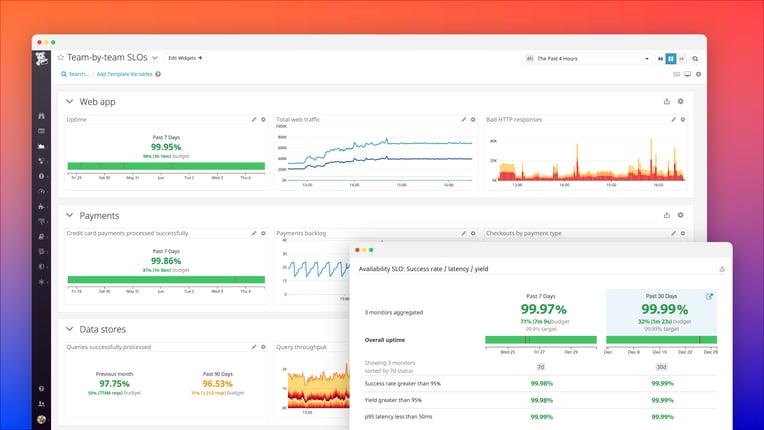Viewport: 764px width, 430px height.
Task: Click the pencil icon on Bad HTTP responses
Action: click(x=673, y=119)
